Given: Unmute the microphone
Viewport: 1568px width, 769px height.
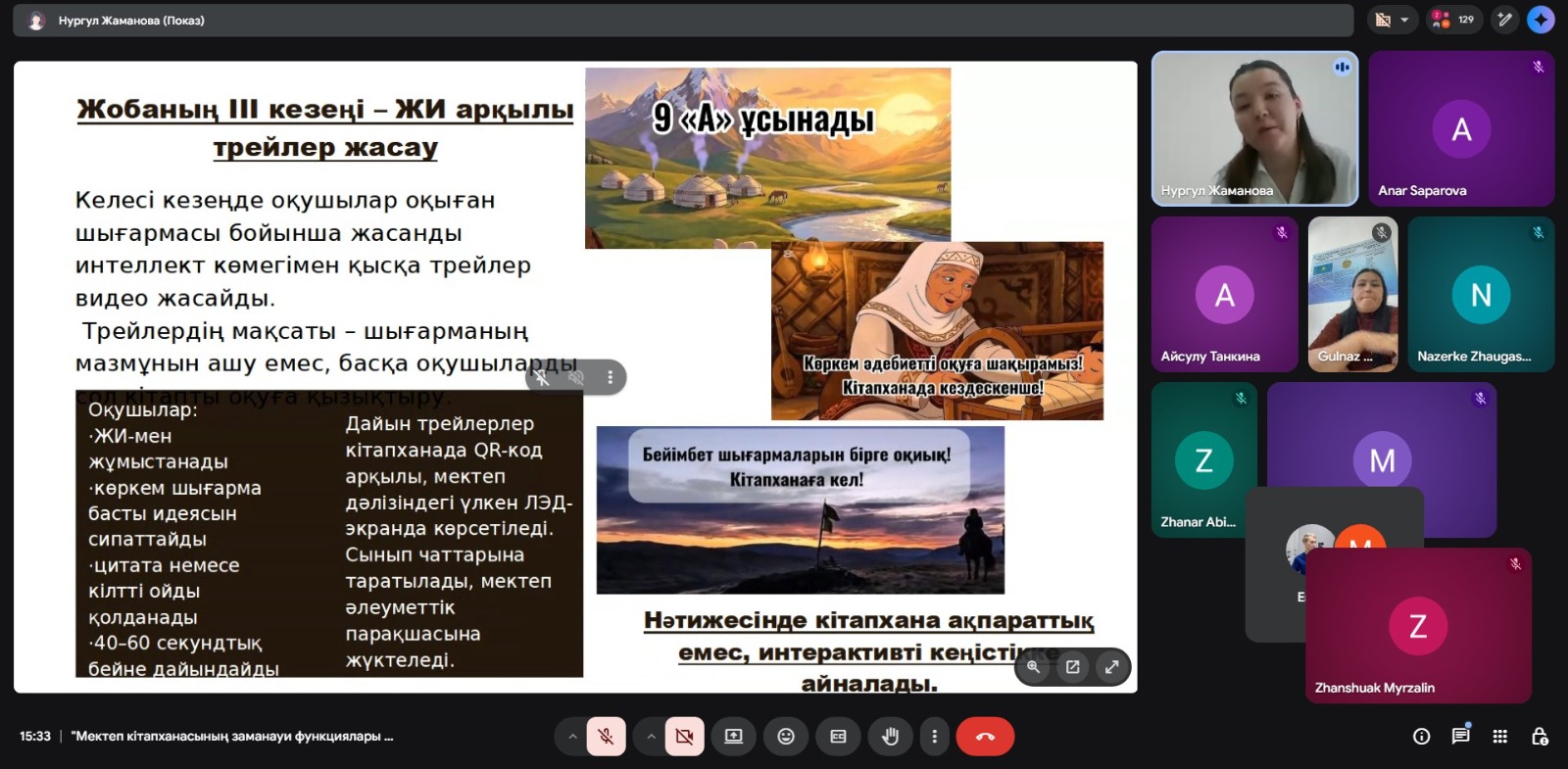Looking at the screenshot, I should coord(606,737).
